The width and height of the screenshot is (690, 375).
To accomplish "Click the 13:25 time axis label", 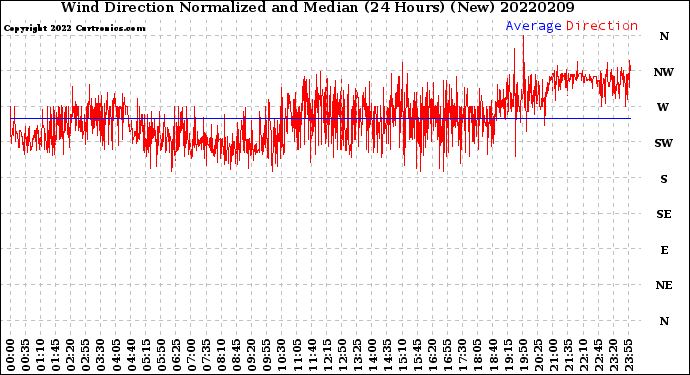I will [357, 355].
